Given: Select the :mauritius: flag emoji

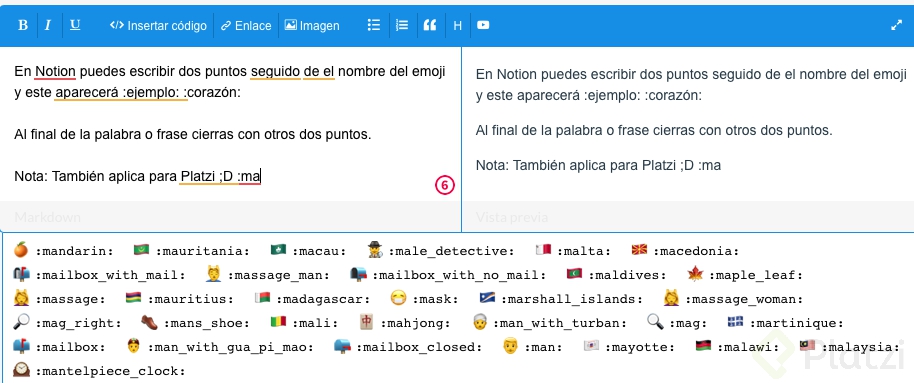Looking at the screenshot, I should click(x=180, y=299).
